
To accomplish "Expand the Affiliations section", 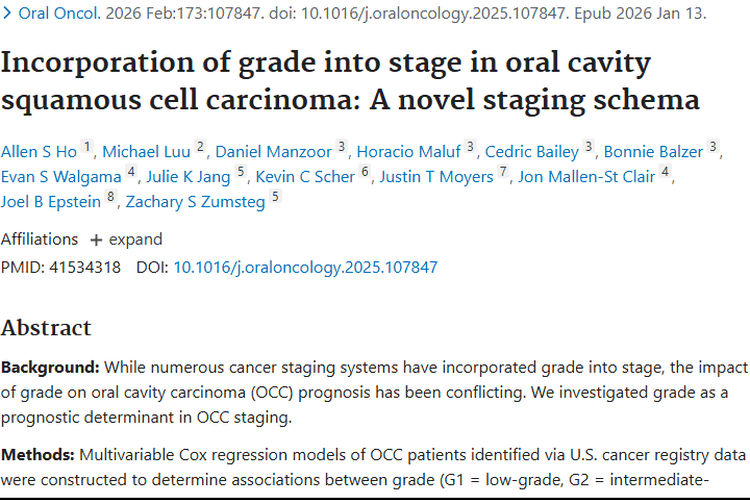I will pos(125,239).
